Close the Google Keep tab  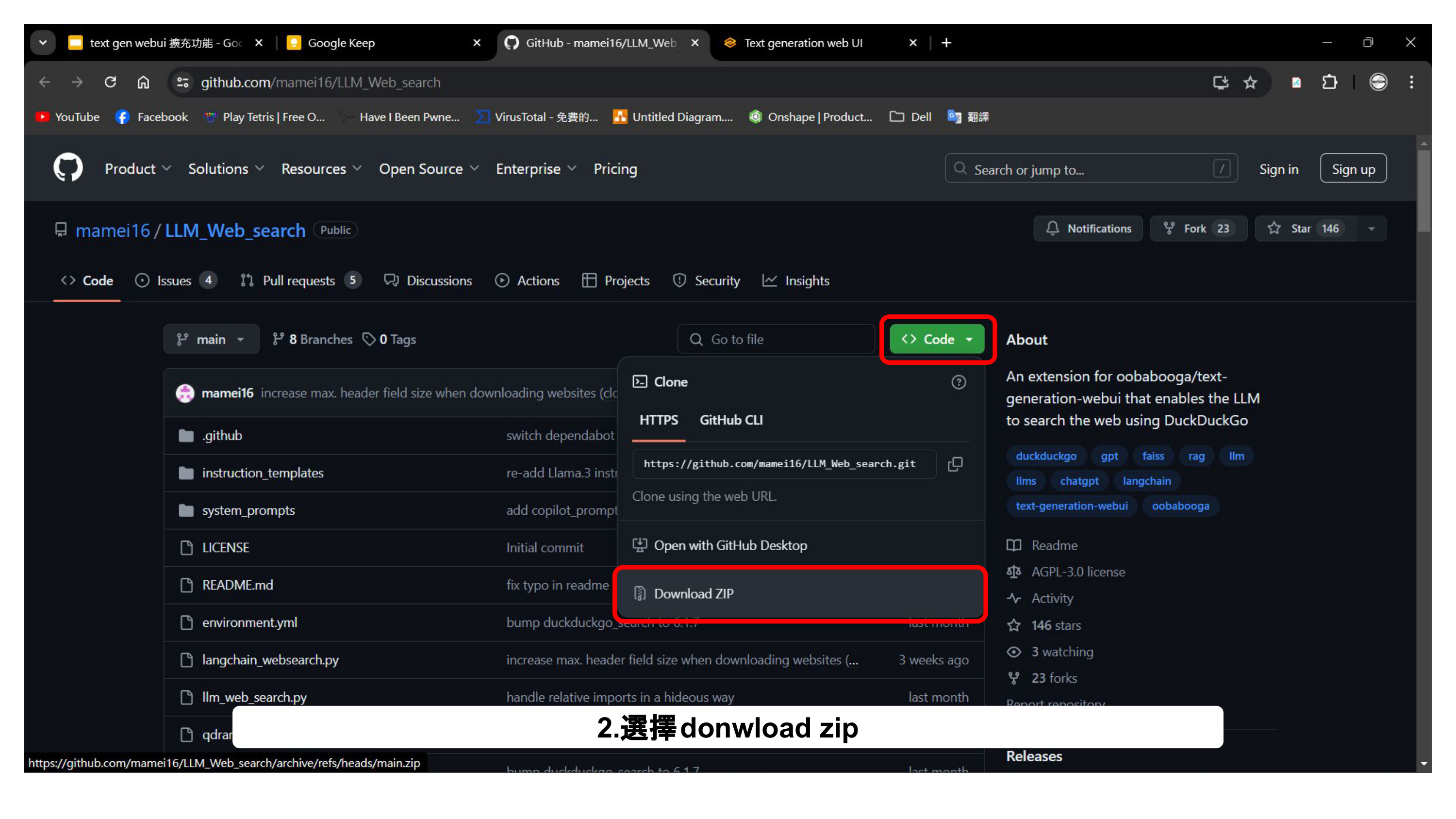pos(477,43)
